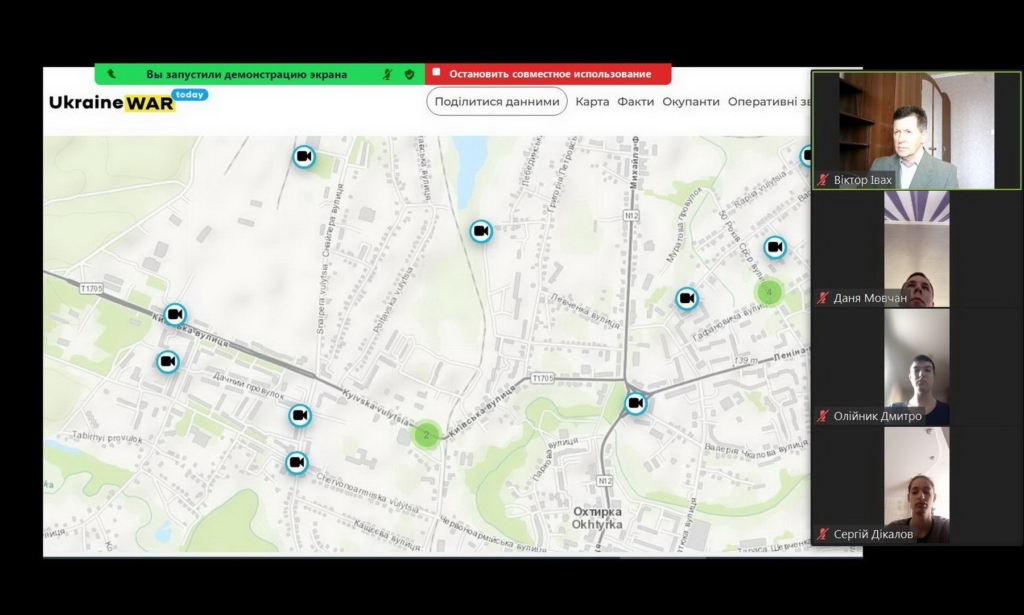Screen dimensions: 1024x615
Task: Expand the green cluster marker labeled 4
Action: [768, 292]
